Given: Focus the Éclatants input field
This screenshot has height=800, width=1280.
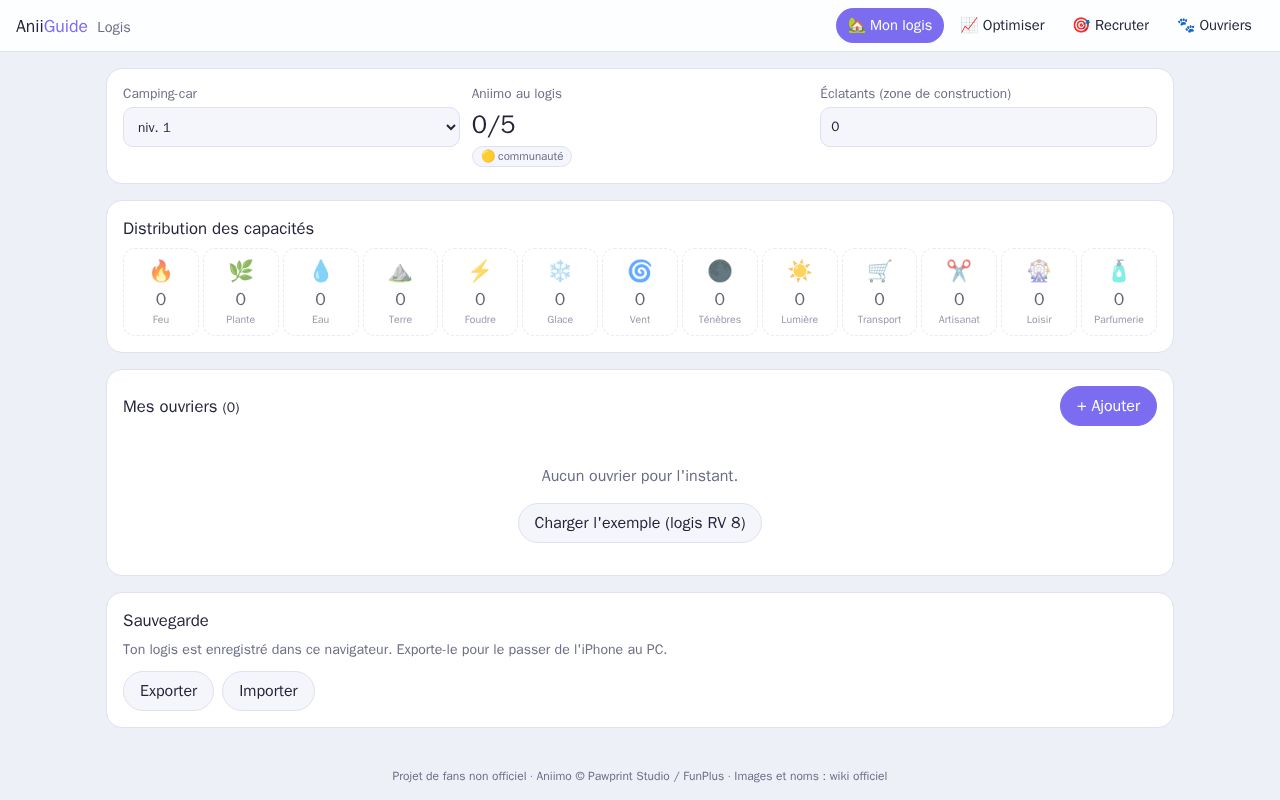Looking at the screenshot, I should pos(988,127).
